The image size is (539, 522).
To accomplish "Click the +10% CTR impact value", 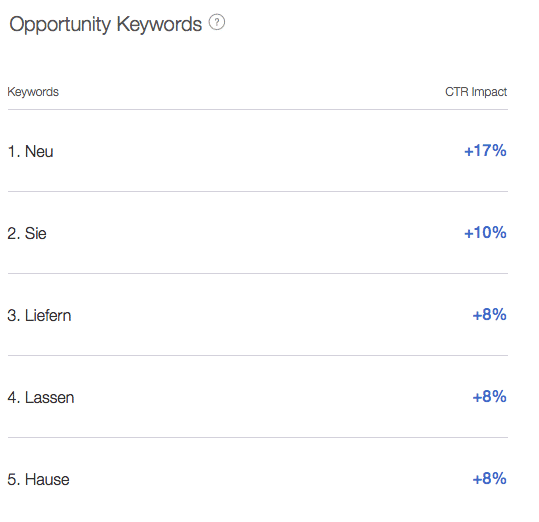I will click(x=485, y=233).
